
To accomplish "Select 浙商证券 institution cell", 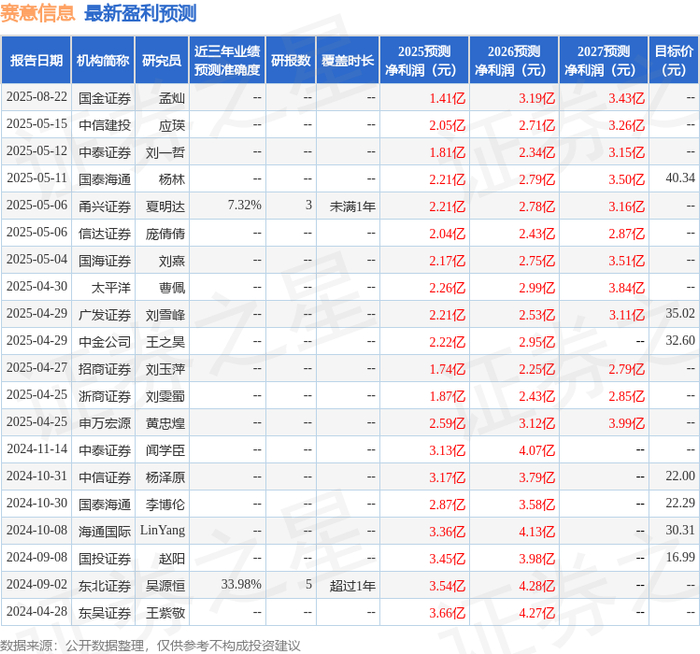I will click(104, 396).
